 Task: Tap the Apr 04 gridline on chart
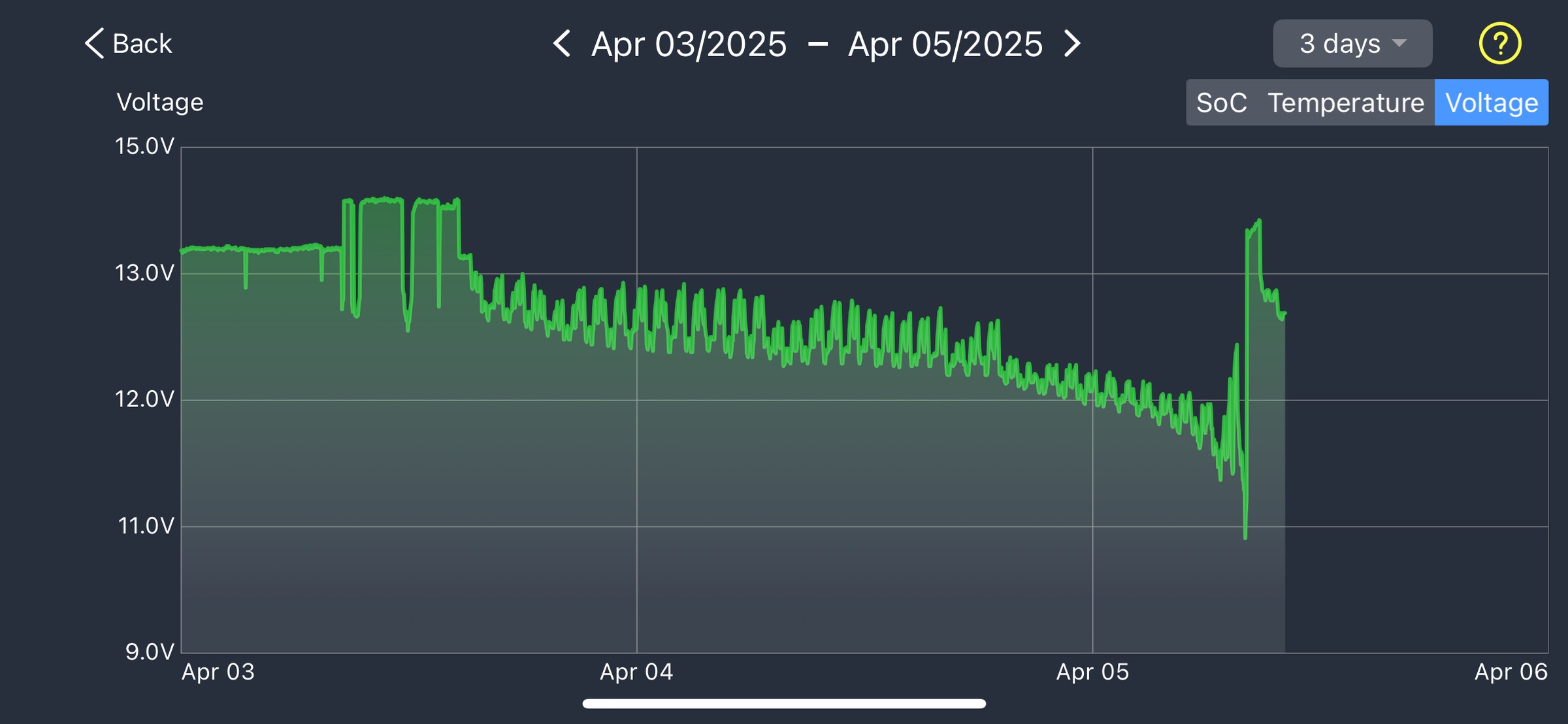click(637, 400)
